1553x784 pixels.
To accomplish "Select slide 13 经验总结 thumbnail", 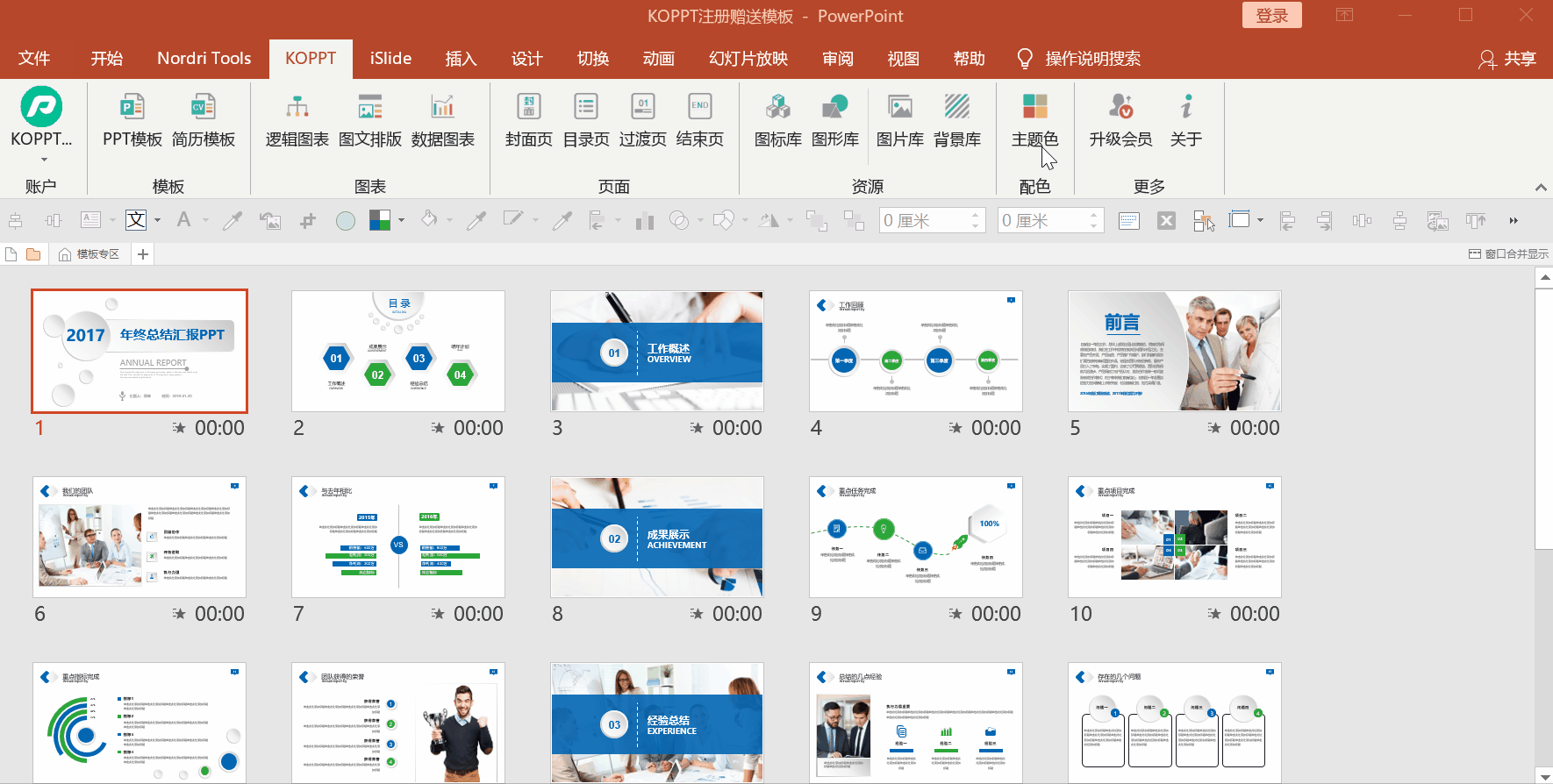I will tap(657, 723).
